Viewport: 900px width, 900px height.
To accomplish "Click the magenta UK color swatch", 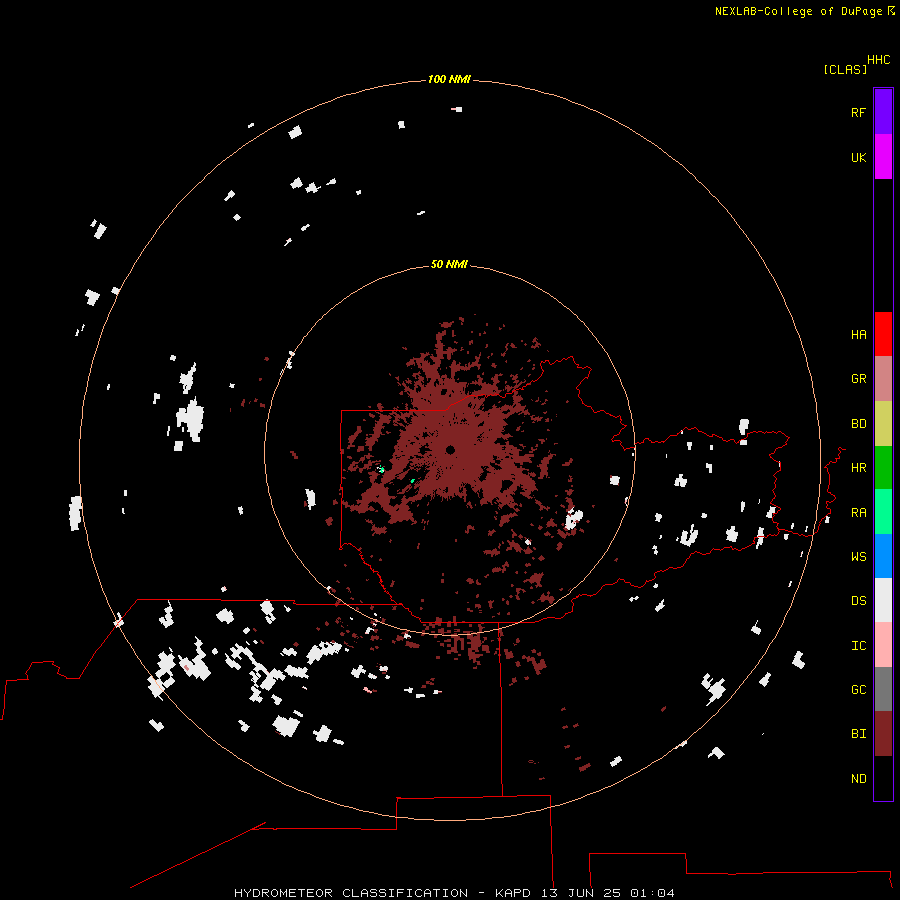I will click(883, 157).
